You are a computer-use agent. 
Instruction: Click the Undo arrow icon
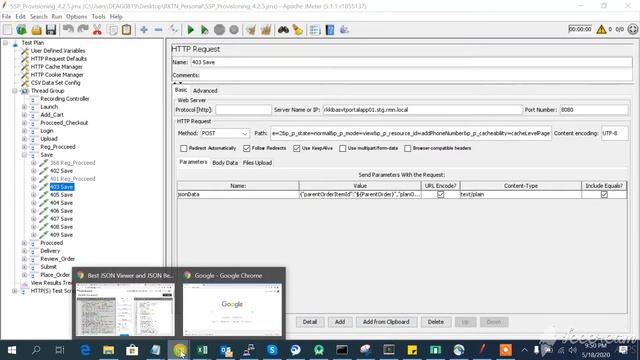pyautogui.click(x=68, y=29)
